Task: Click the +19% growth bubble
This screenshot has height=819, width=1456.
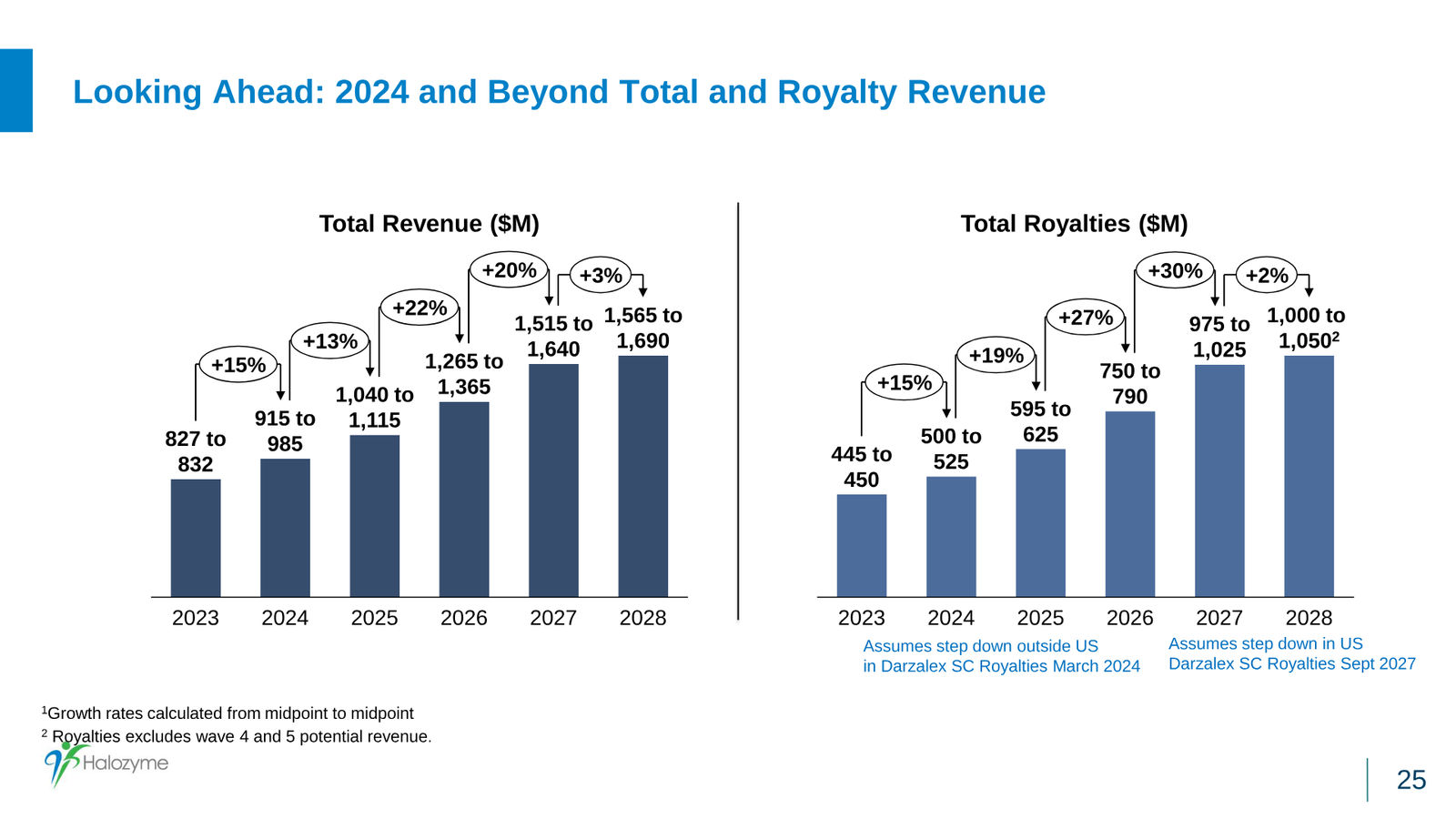Action: click(x=996, y=355)
